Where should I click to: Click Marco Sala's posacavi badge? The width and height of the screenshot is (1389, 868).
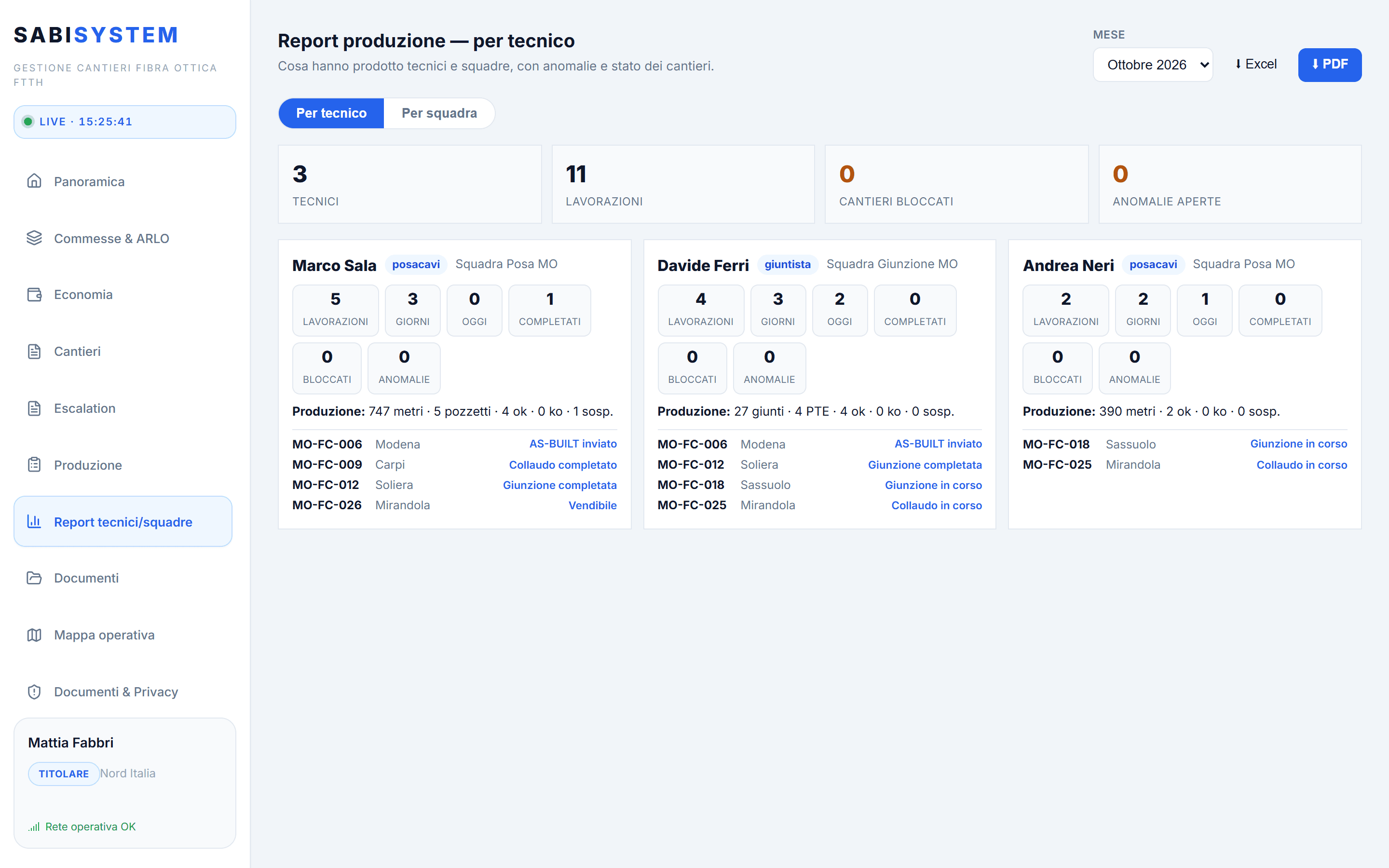416,265
